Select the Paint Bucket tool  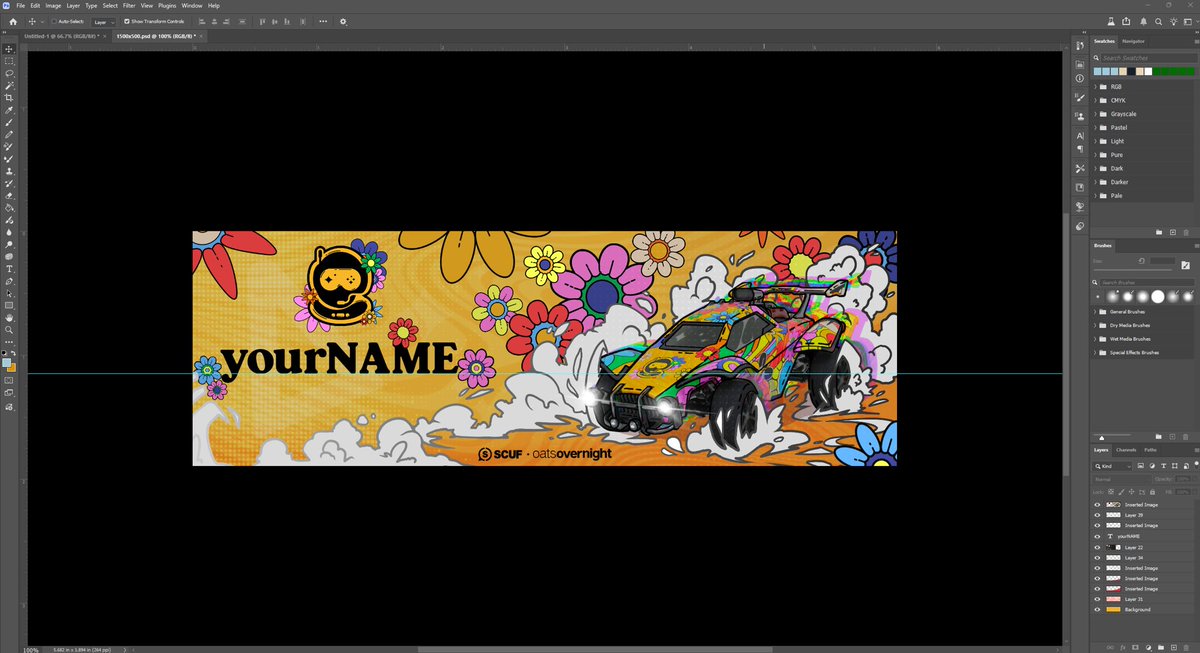pos(9,208)
